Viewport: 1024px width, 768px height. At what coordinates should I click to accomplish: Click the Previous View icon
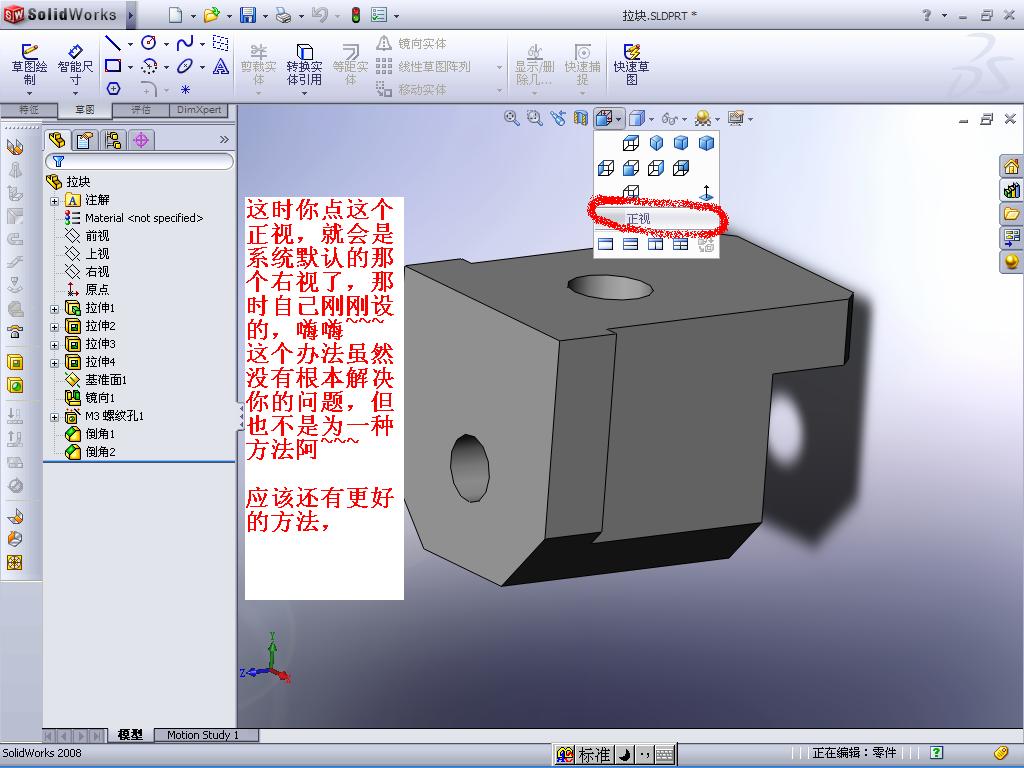coord(558,118)
